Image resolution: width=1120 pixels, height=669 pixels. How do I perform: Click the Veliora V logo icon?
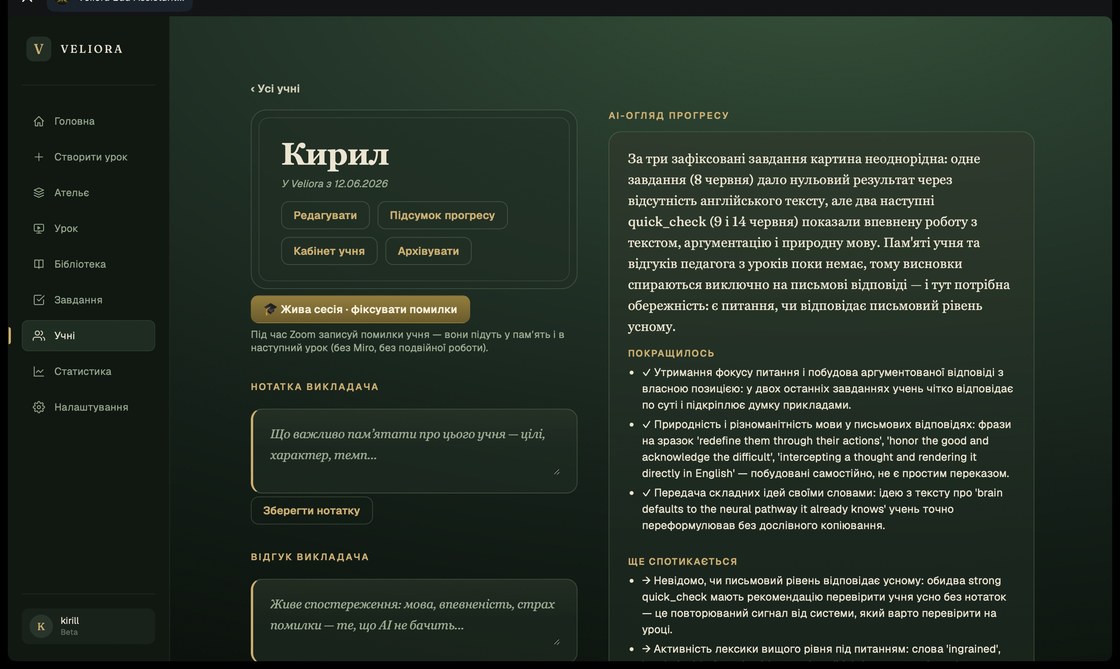click(x=39, y=49)
